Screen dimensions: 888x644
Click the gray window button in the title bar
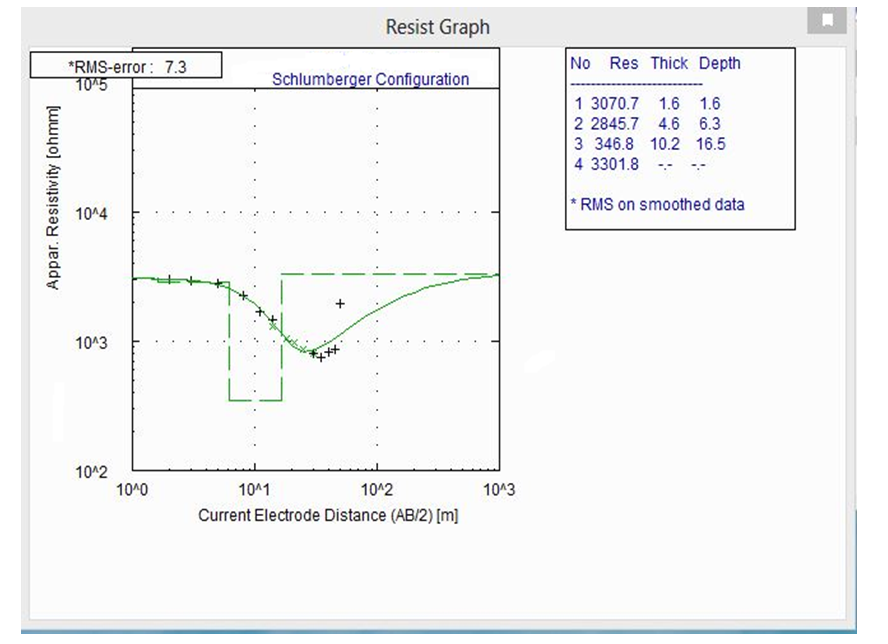(x=827, y=19)
